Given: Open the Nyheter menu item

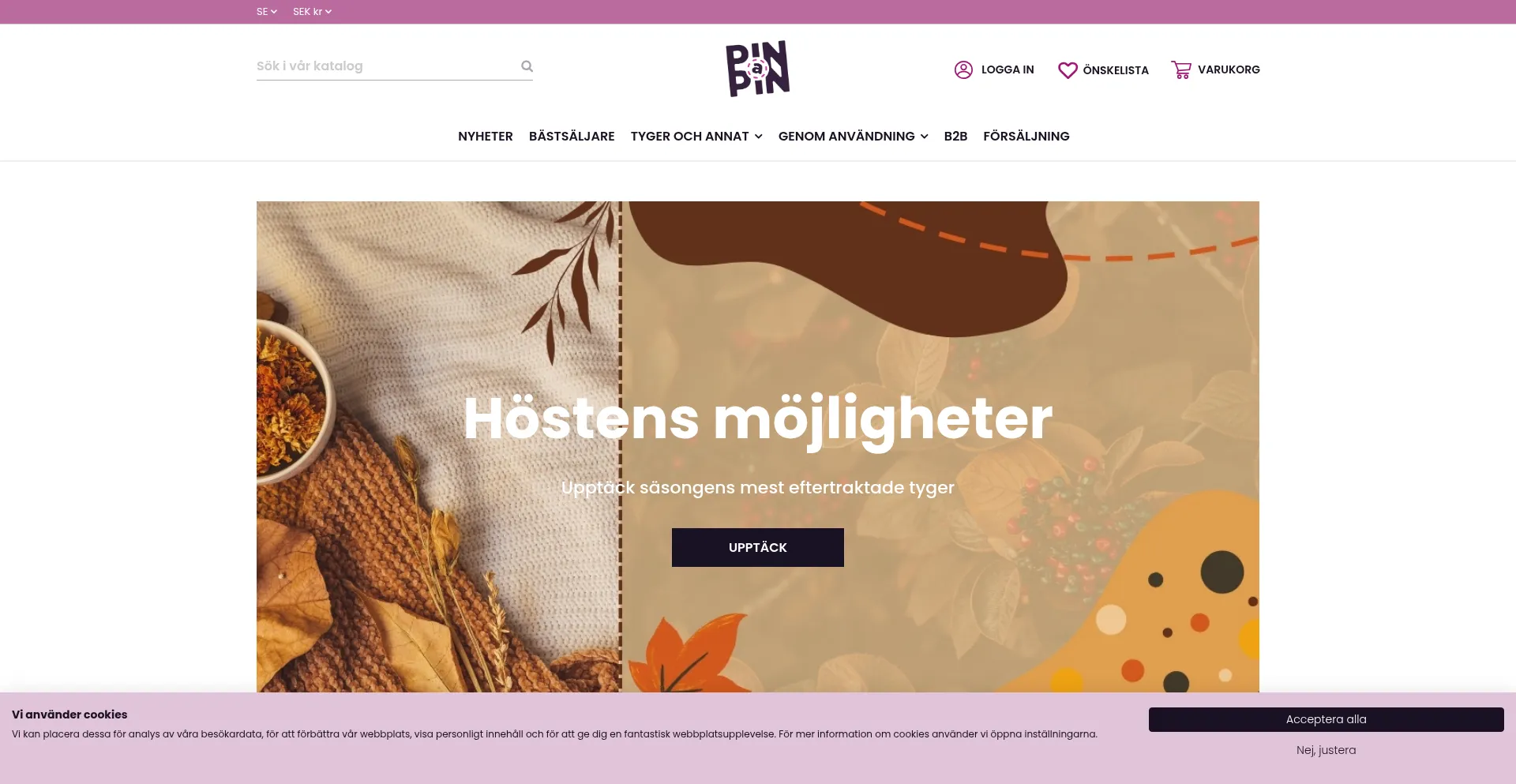Looking at the screenshot, I should pyautogui.click(x=486, y=137).
